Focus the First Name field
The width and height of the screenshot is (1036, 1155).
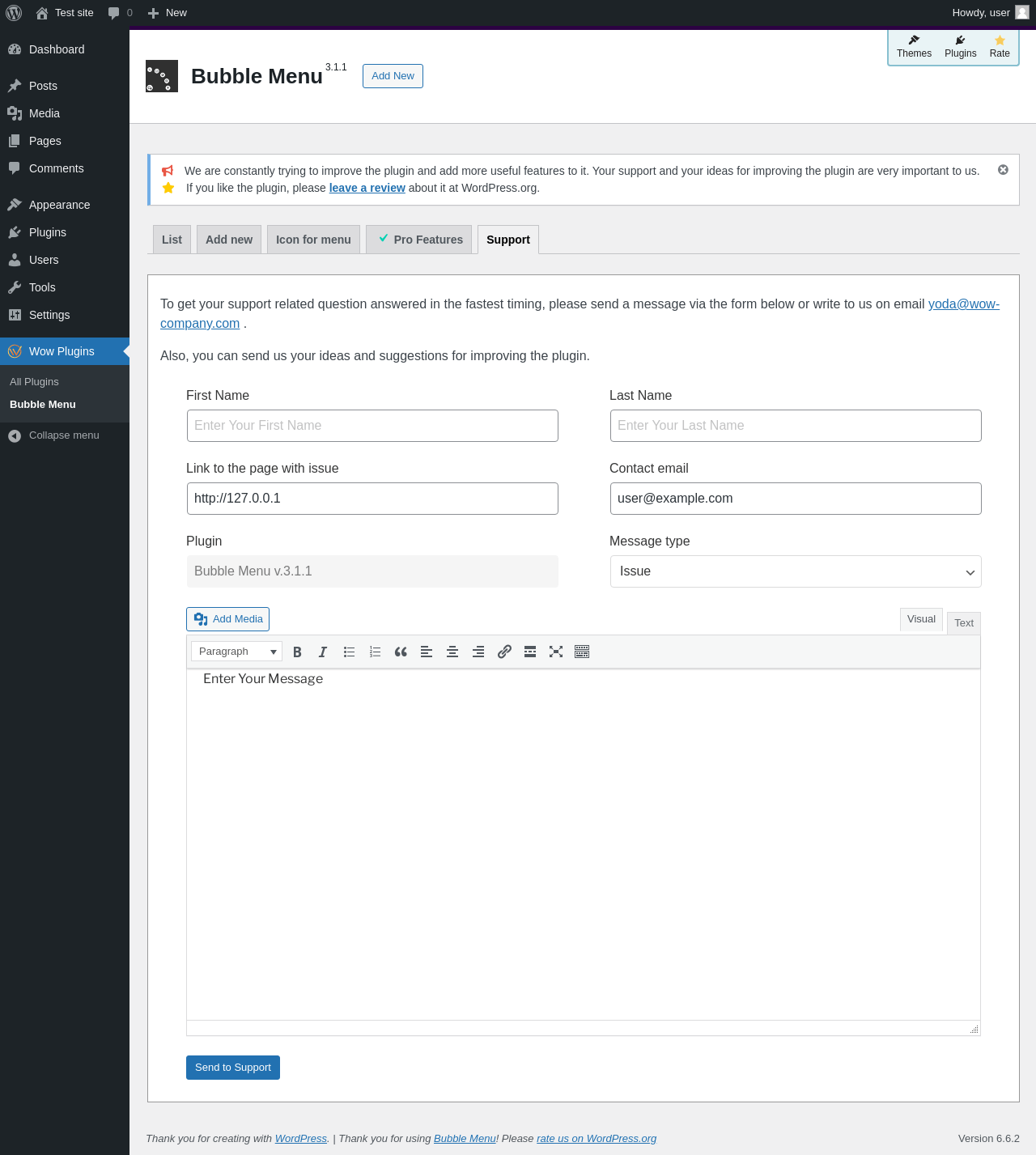pyautogui.click(x=372, y=426)
